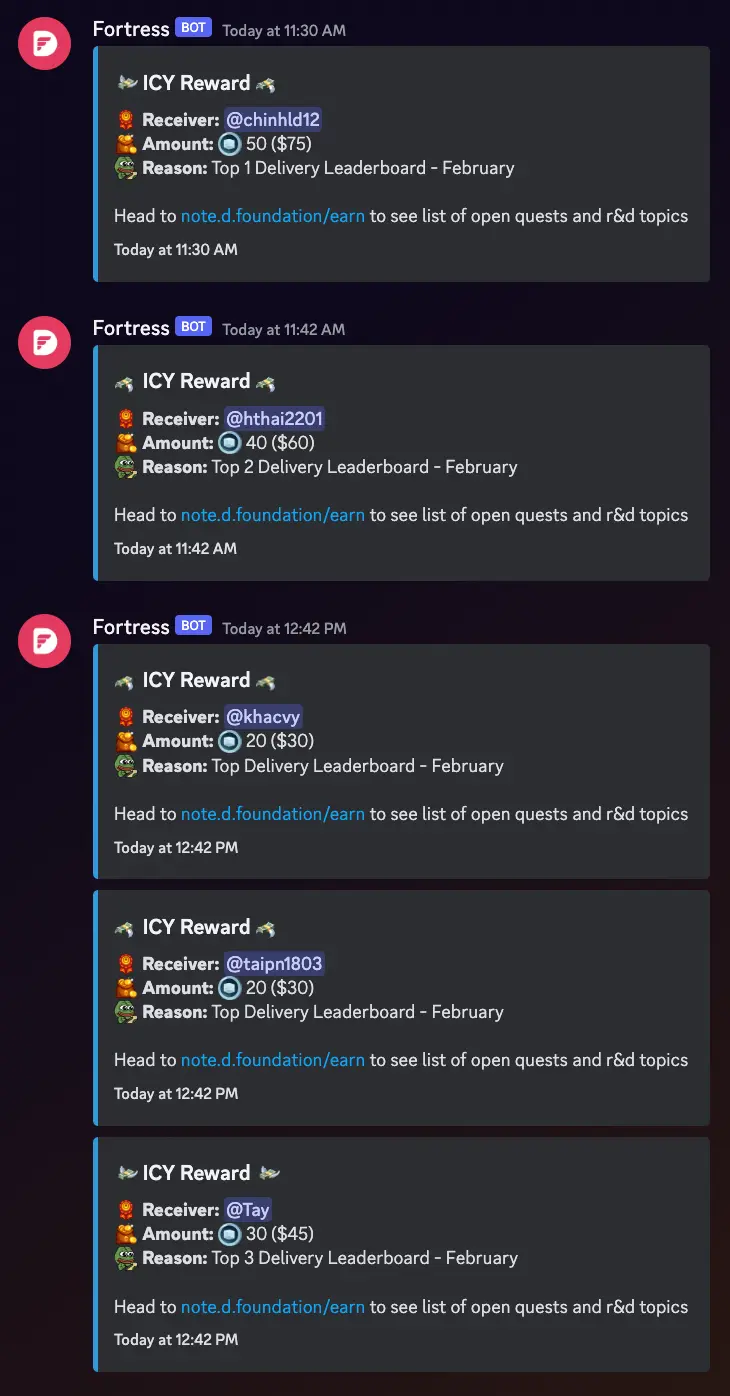The width and height of the screenshot is (730, 1396).
Task: Open the @Tay user mention
Action: [x=248, y=1210]
